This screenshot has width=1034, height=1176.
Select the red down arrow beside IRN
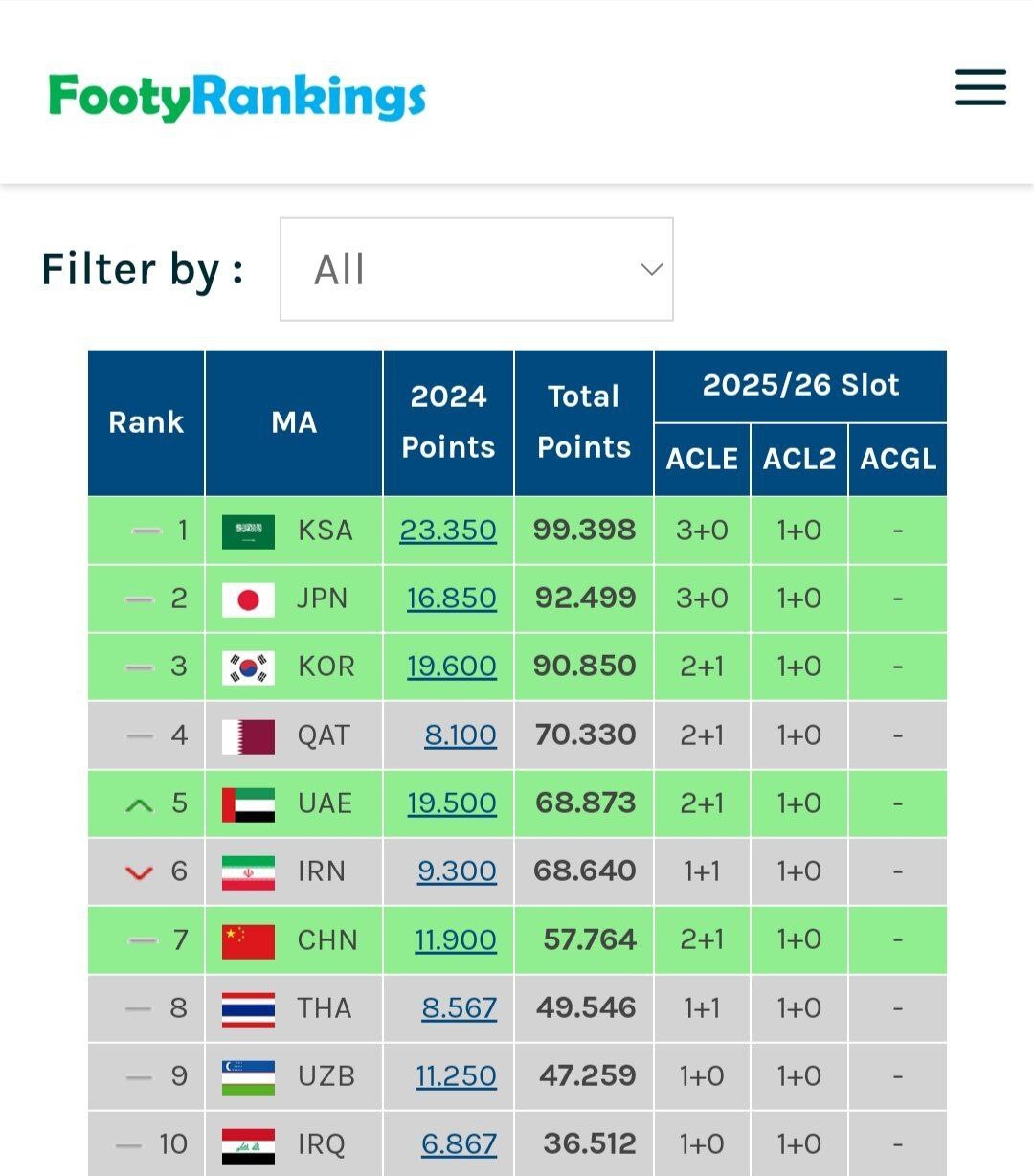pyautogui.click(x=140, y=871)
